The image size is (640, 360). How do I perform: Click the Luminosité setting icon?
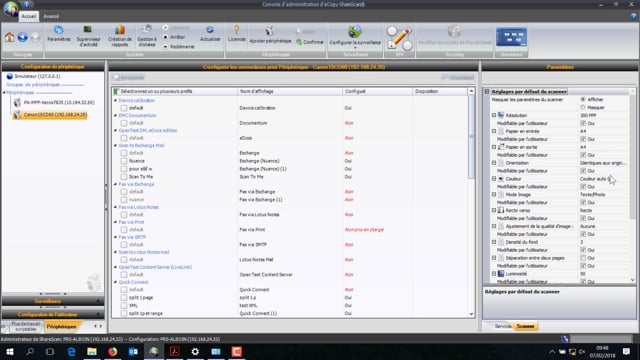501,274
